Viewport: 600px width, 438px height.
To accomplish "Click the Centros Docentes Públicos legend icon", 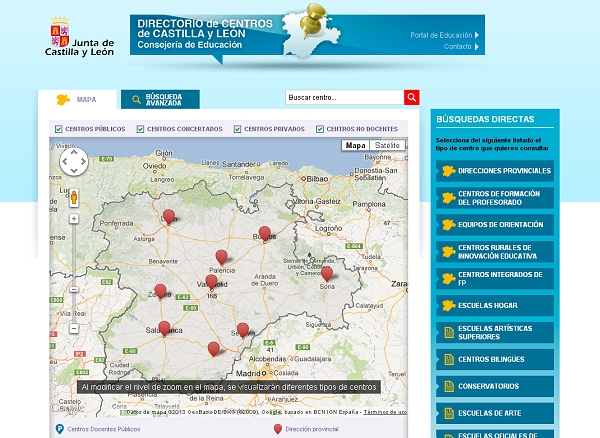I will pos(59,429).
